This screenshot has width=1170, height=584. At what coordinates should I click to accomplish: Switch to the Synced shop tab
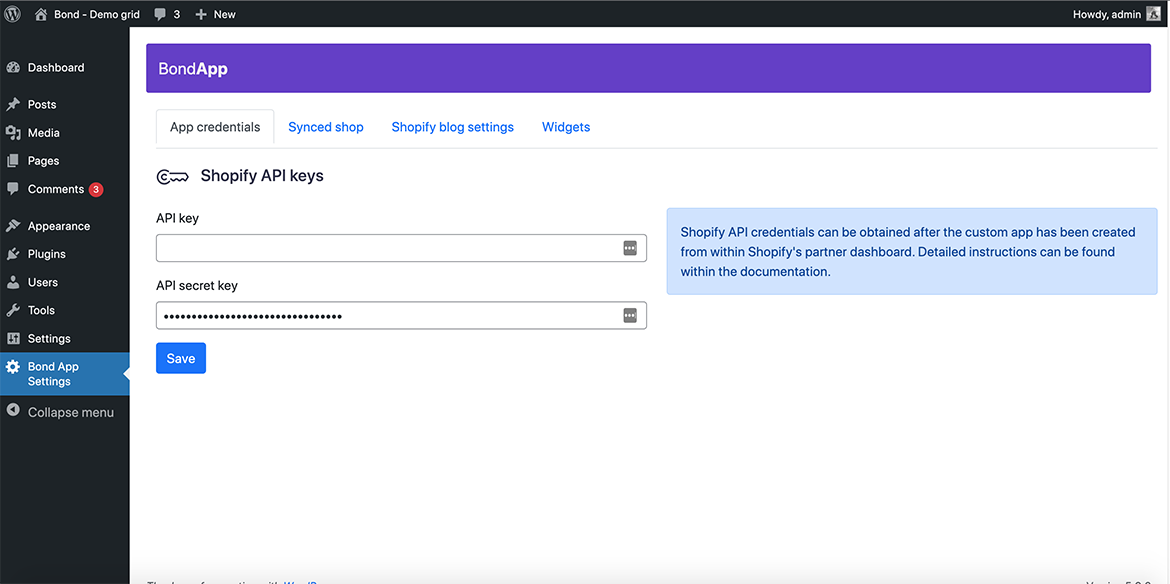(x=326, y=127)
